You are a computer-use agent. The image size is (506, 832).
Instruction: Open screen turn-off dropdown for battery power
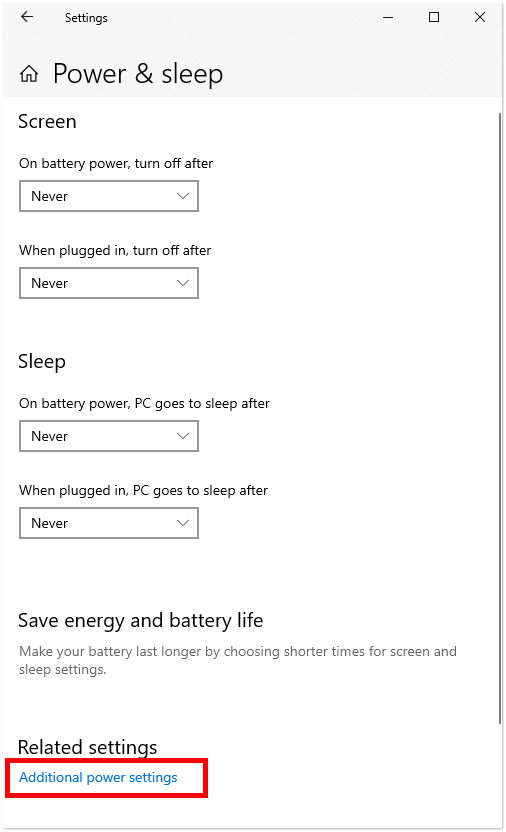tap(109, 196)
